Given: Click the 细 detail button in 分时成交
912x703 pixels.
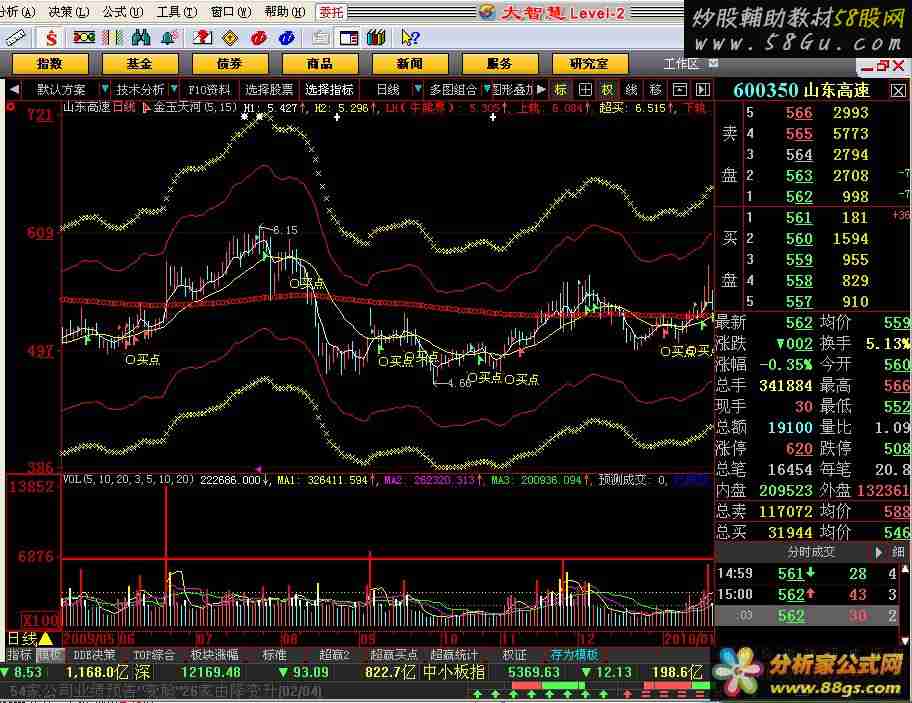Looking at the screenshot, I should [898, 552].
